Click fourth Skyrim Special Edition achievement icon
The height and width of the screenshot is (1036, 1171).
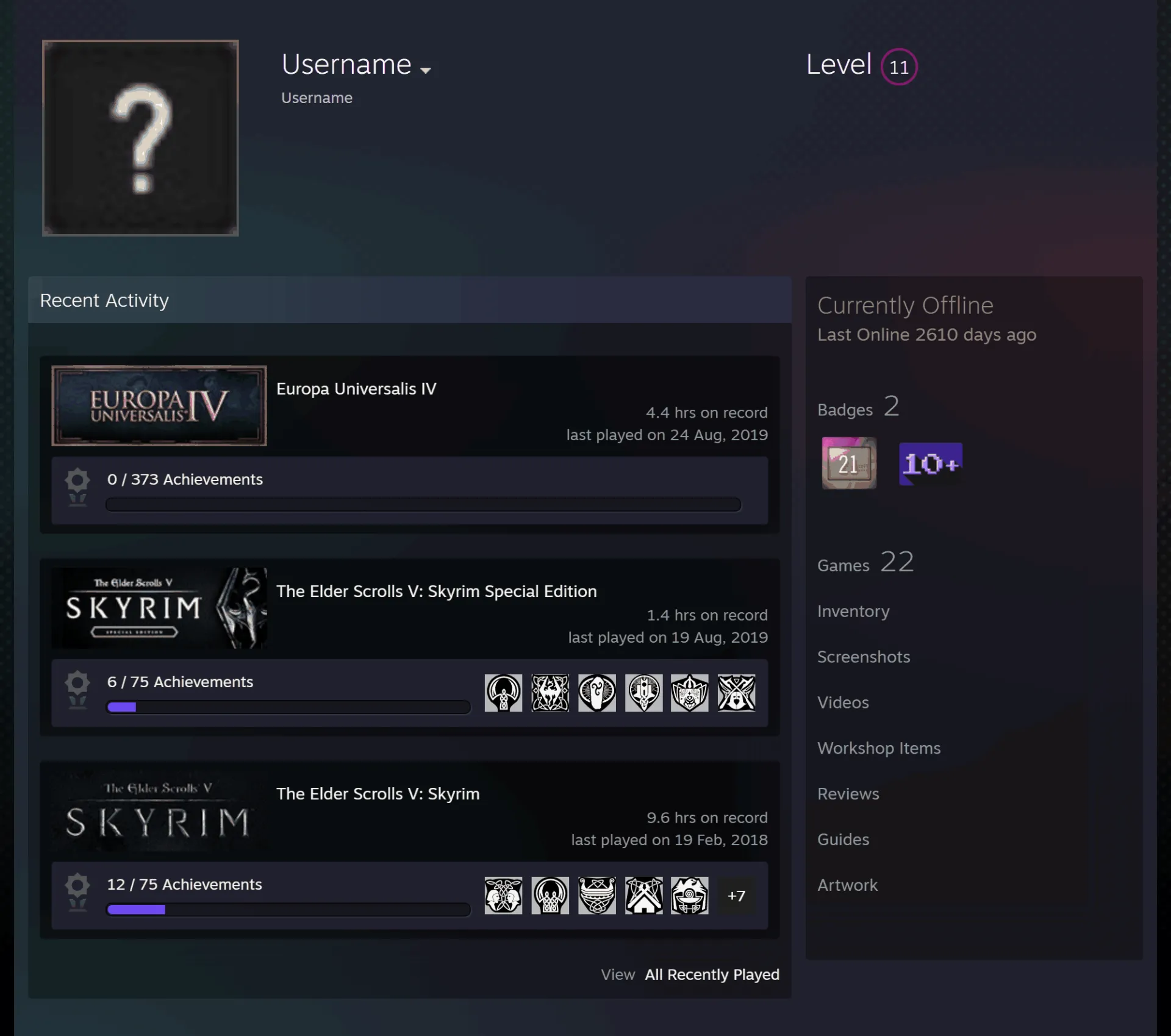(643, 693)
